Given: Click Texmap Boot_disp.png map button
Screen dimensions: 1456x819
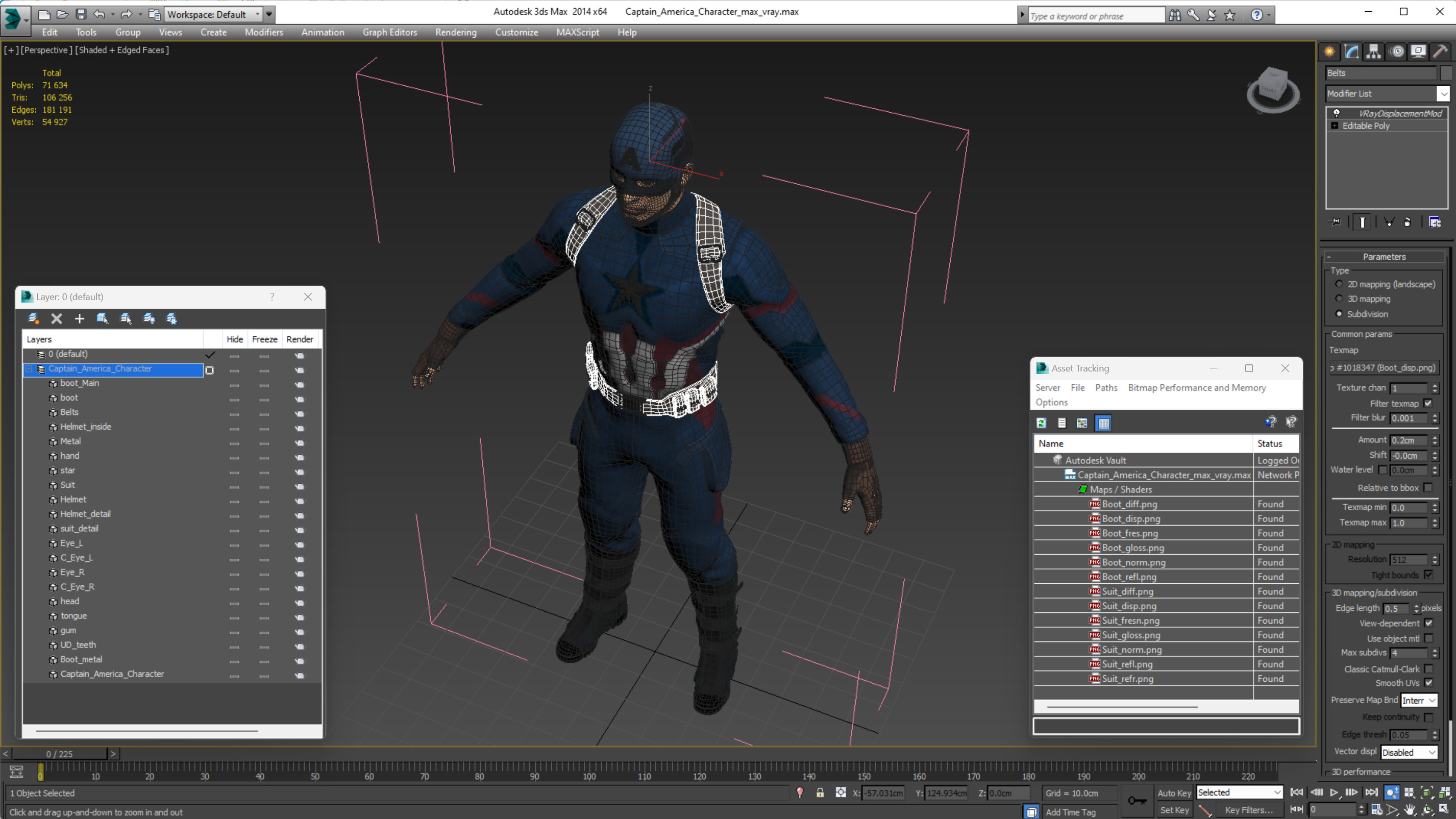Looking at the screenshot, I should [x=1384, y=367].
